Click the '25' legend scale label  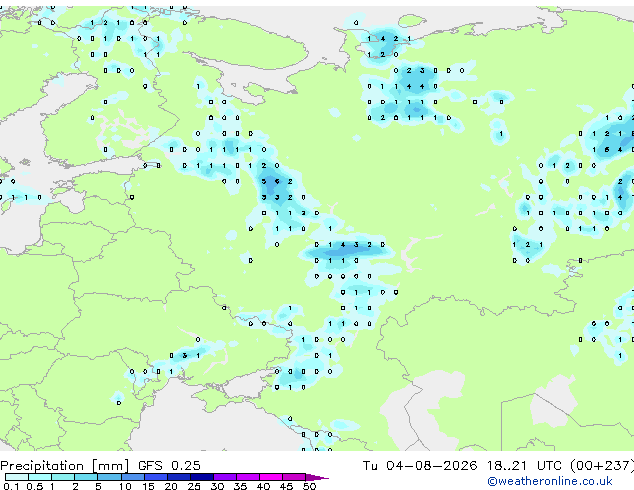coord(194,486)
